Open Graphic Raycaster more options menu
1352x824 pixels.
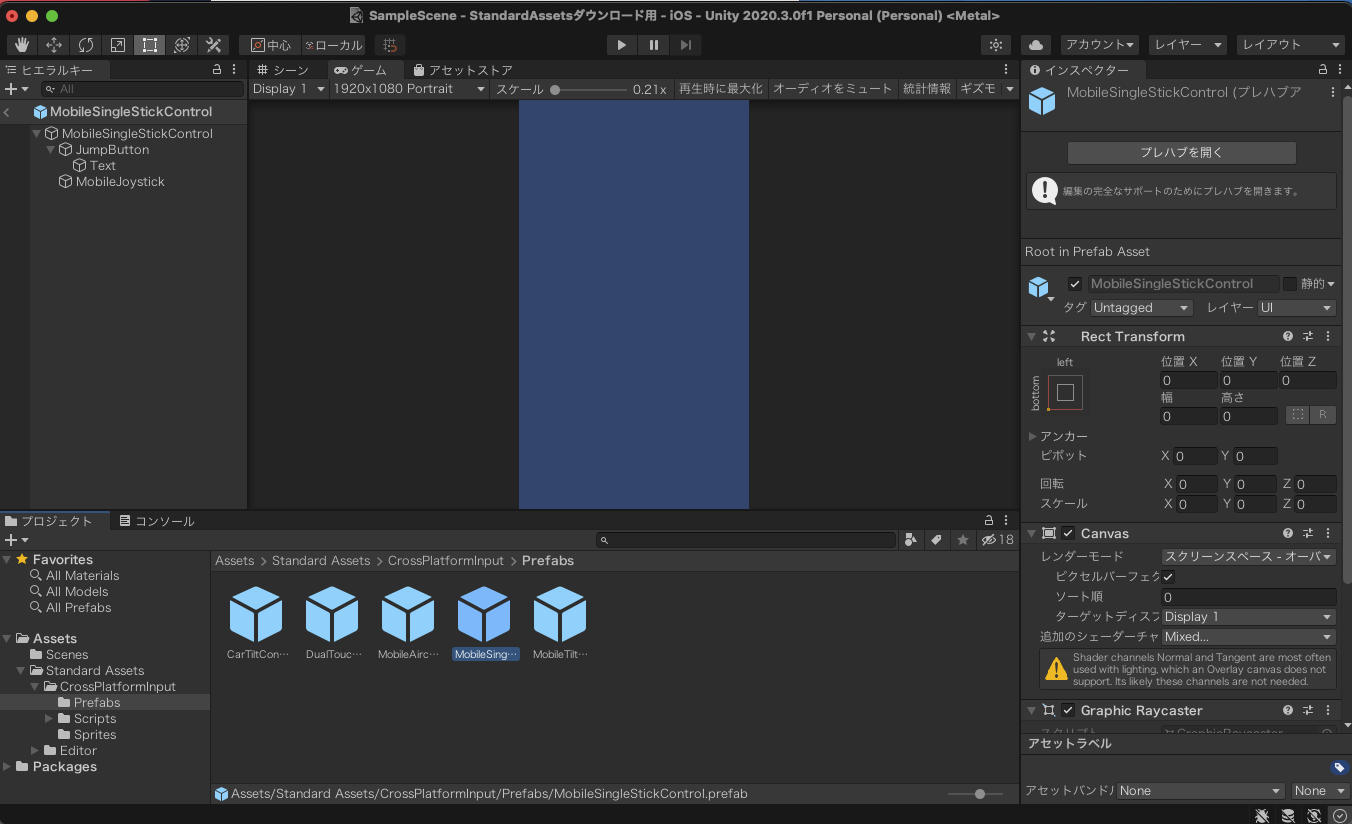pos(1328,711)
